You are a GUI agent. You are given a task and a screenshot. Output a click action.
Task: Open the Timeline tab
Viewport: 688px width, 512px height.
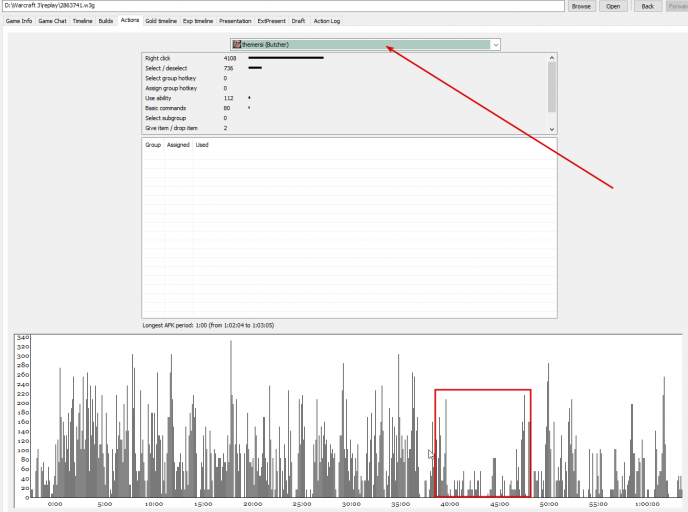point(82,21)
